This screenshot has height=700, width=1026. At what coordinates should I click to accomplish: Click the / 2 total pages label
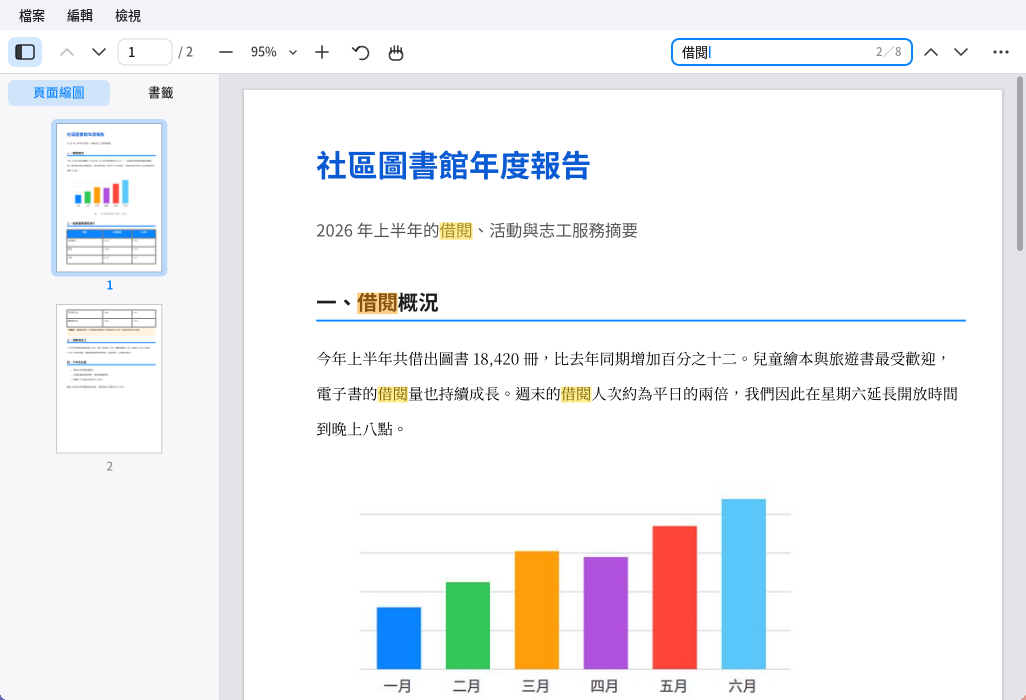186,52
